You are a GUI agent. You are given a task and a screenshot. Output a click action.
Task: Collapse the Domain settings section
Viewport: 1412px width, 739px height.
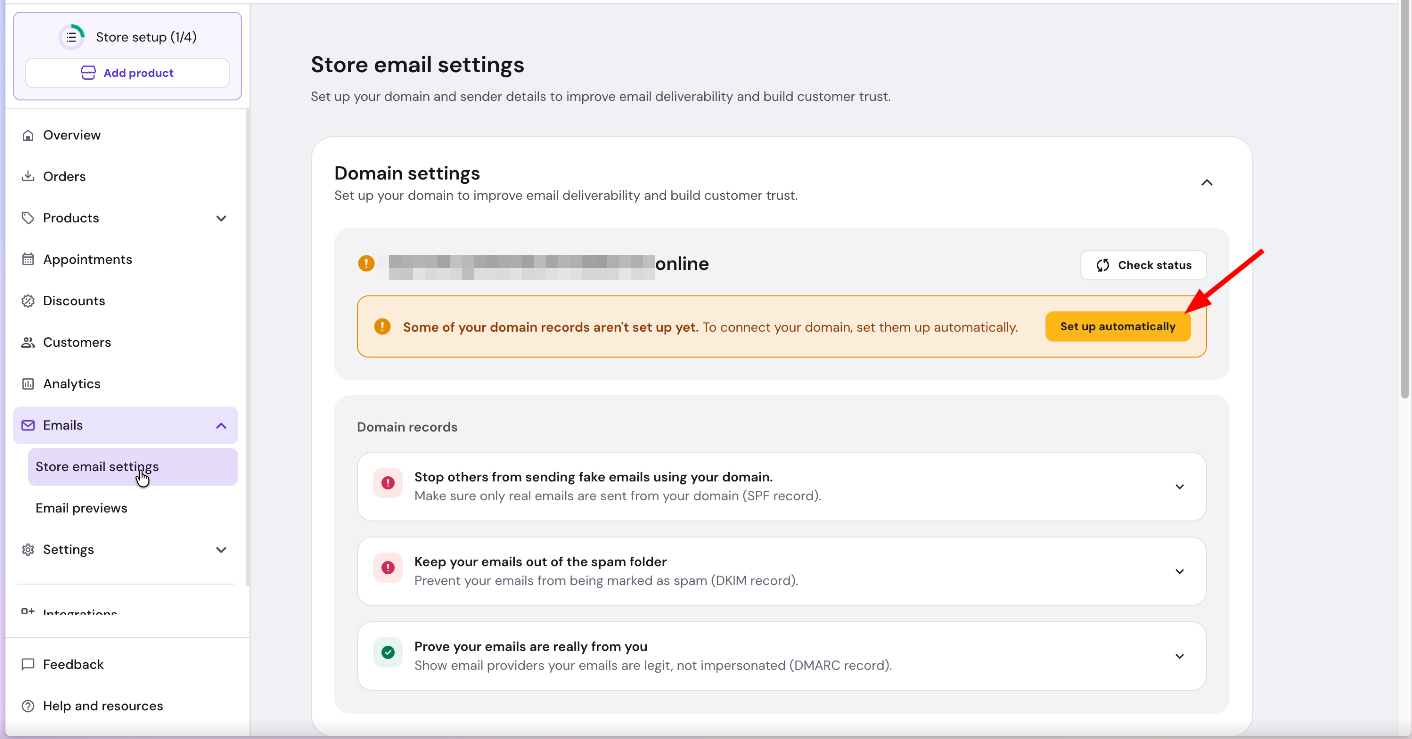click(x=1206, y=183)
